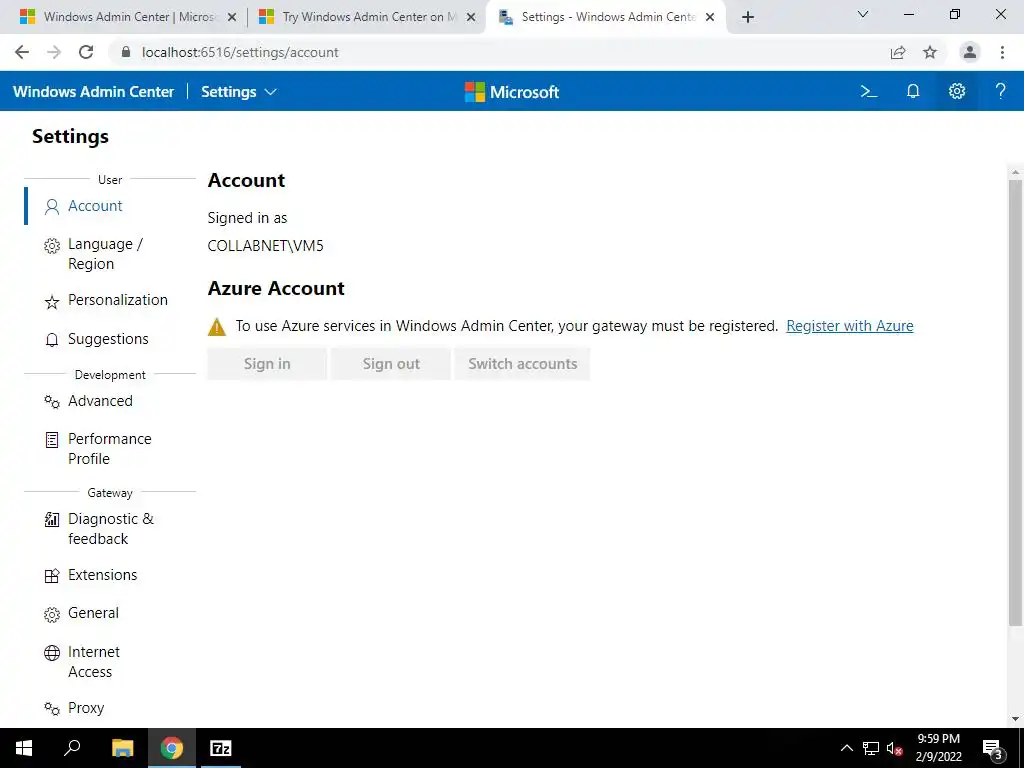Screen dimensions: 1024x768
Task: Open Performance Profile settings
Action: (110, 449)
